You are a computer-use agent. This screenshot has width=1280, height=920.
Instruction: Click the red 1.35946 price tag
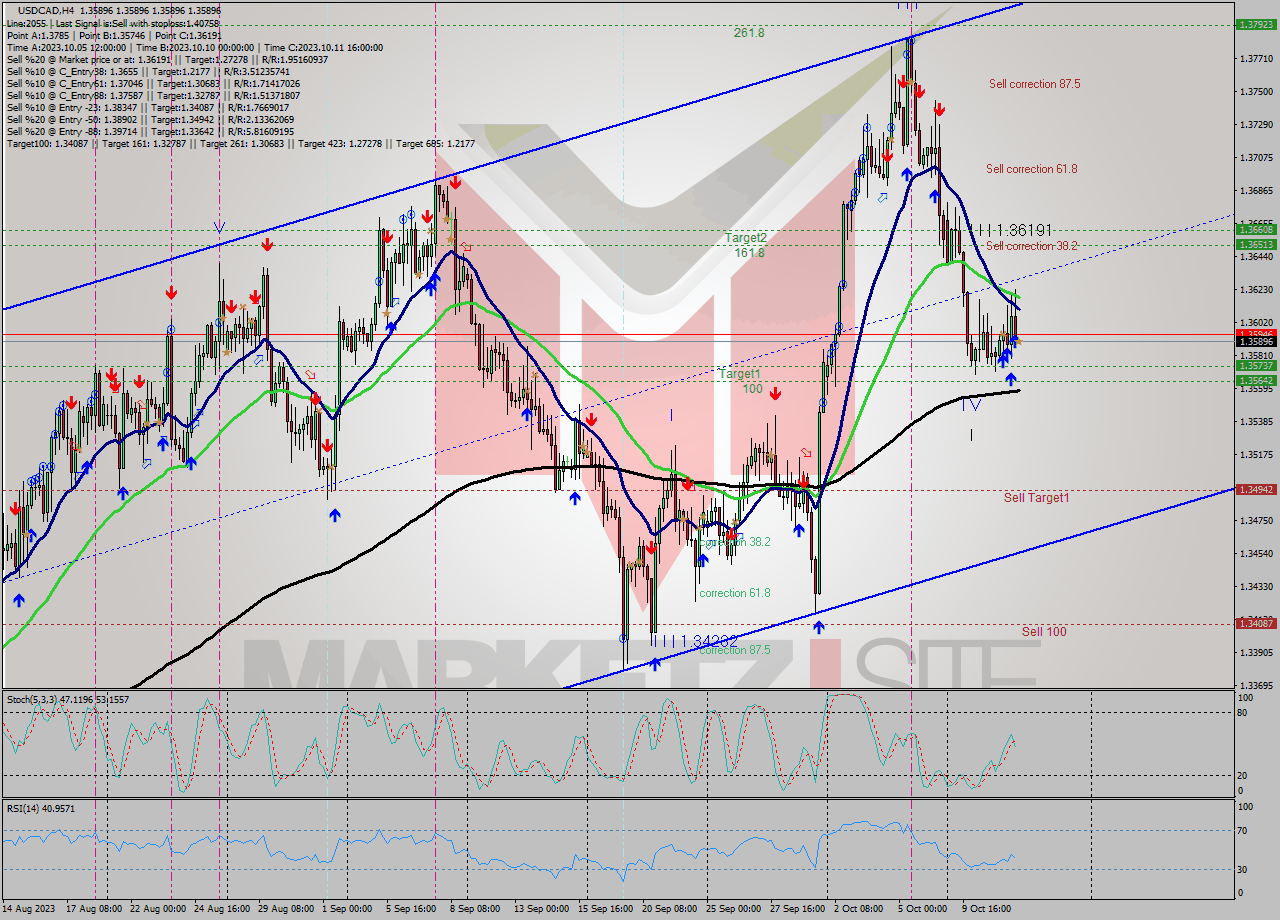(x=1255, y=333)
